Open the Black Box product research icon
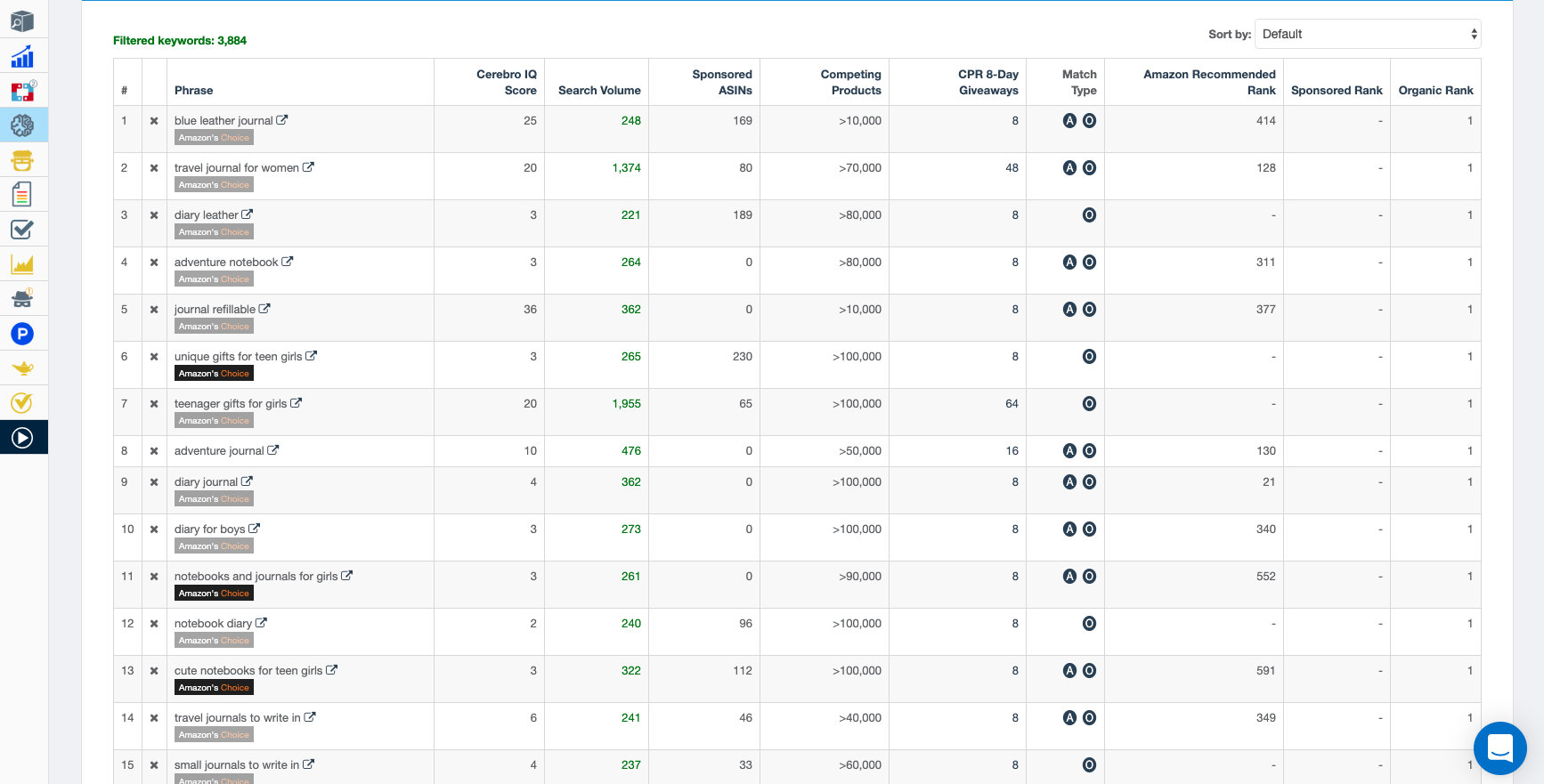1544x784 pixels. tap(22, 21)
